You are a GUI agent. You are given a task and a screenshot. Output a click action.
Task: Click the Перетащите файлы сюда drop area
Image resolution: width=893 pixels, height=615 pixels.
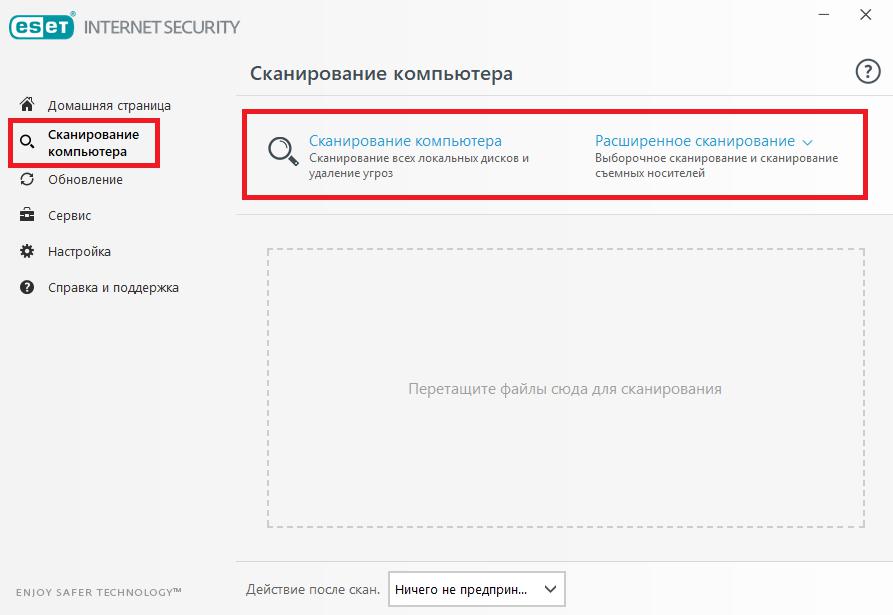click(x=566, y=388)
